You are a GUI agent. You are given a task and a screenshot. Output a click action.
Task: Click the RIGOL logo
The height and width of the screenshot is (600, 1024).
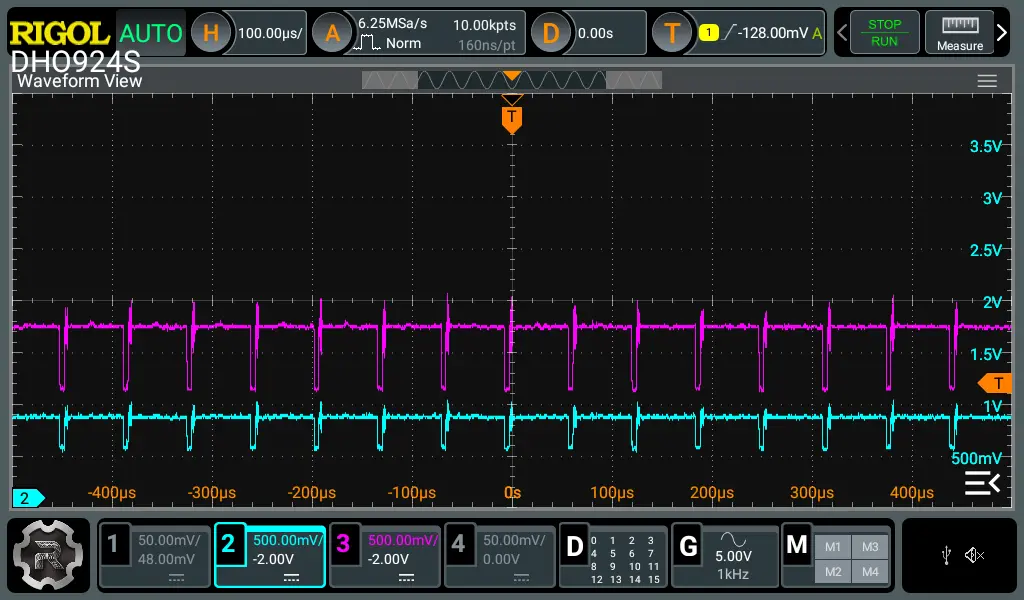coord(59,33)
